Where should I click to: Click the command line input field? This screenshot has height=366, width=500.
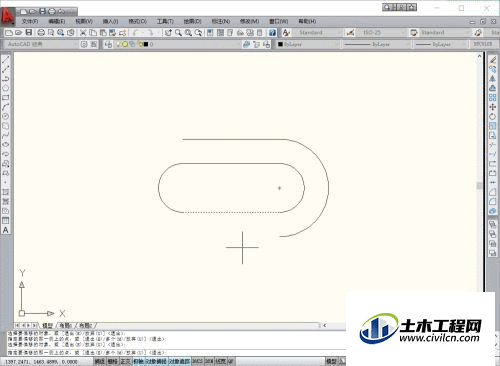[x=177, y=353]
